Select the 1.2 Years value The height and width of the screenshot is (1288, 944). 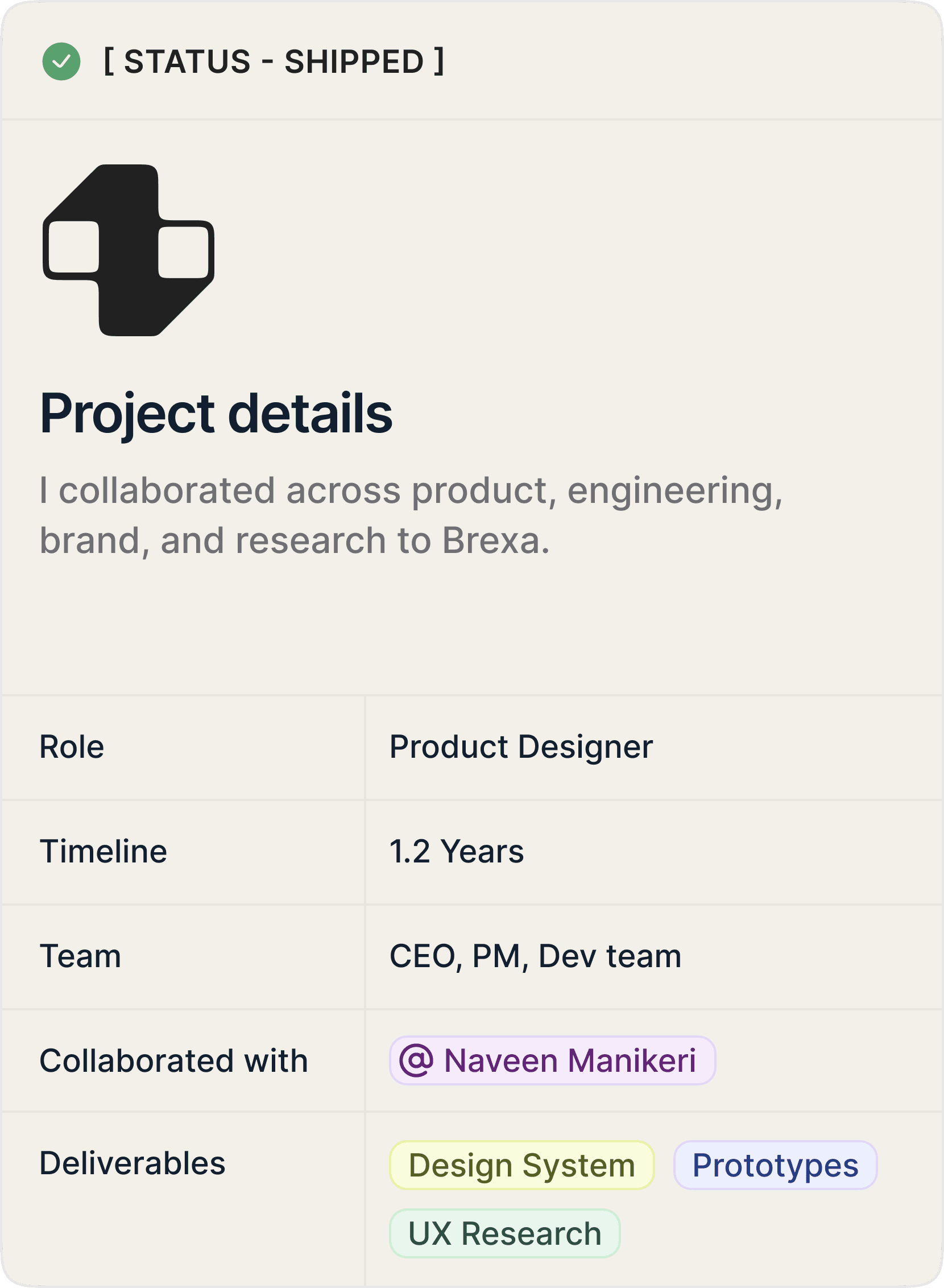(456, 851)
